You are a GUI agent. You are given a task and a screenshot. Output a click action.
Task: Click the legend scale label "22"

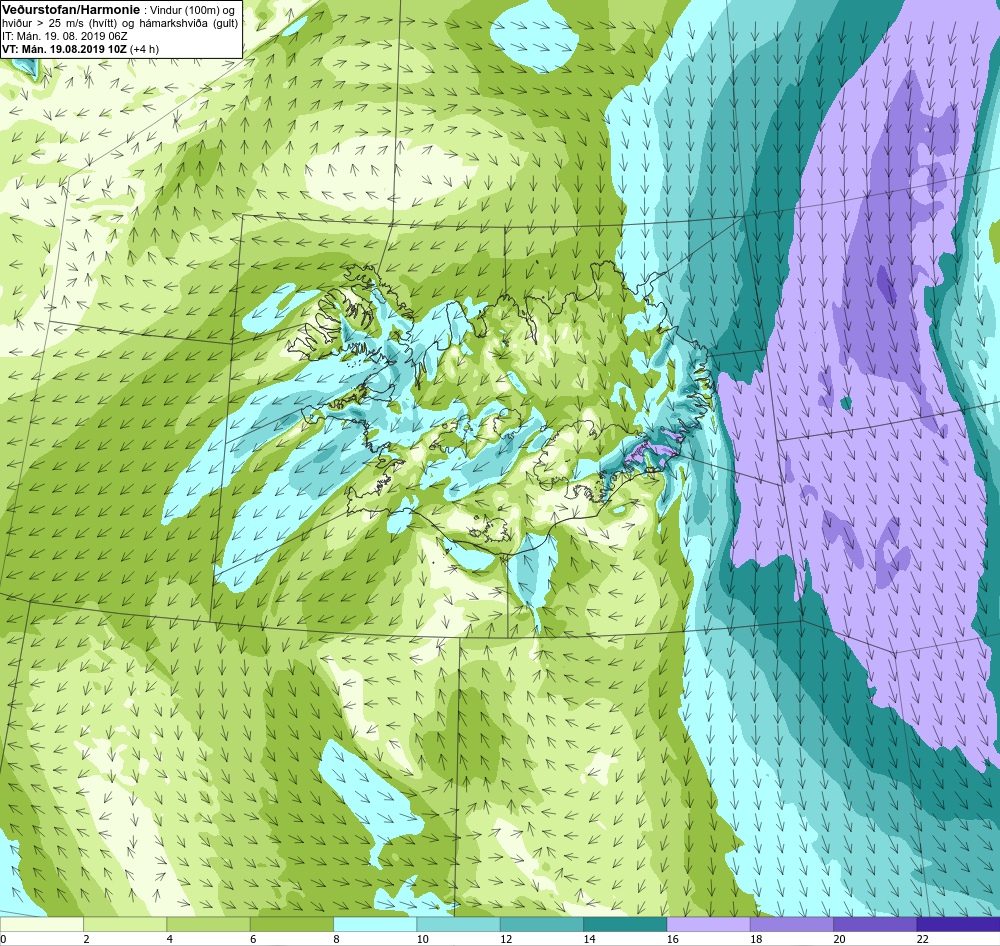pyautogui.click(x=923, y=939)
